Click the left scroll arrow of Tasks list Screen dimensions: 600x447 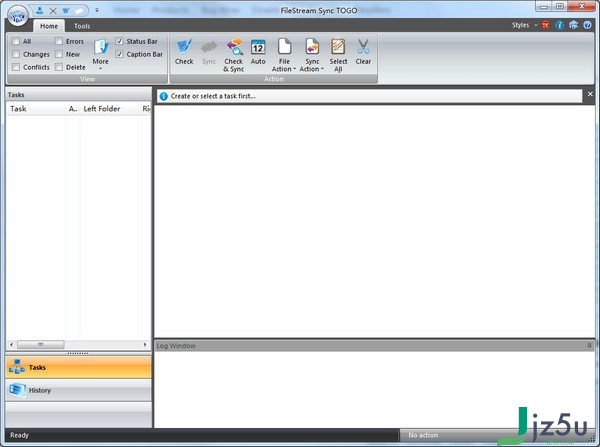11,344
